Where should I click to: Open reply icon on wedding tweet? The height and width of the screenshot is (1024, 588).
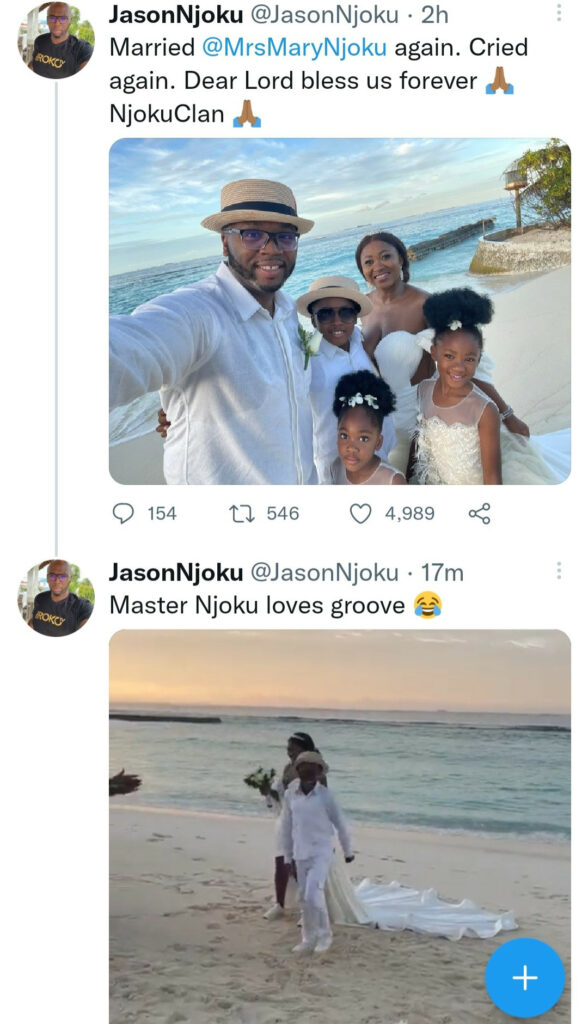123,513
